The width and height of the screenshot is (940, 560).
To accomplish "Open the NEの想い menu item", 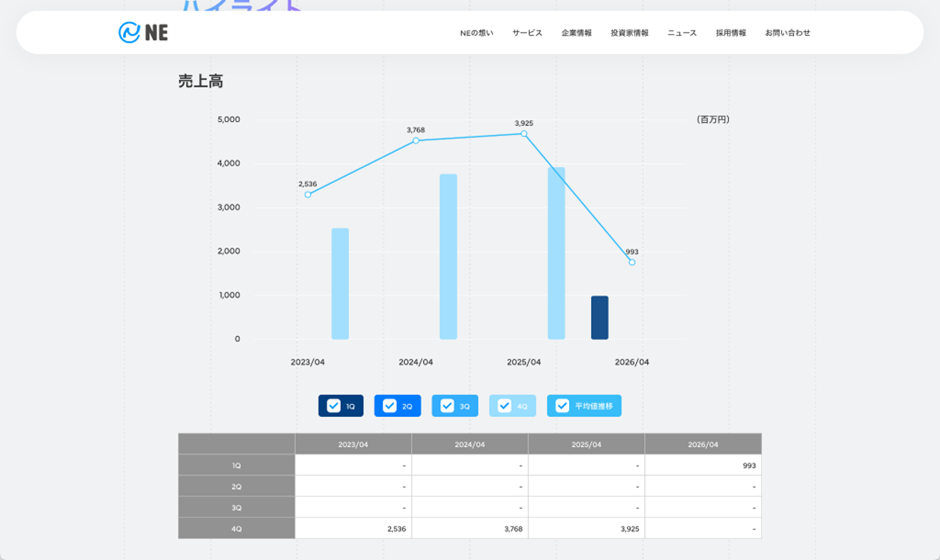I will [476, 33].
